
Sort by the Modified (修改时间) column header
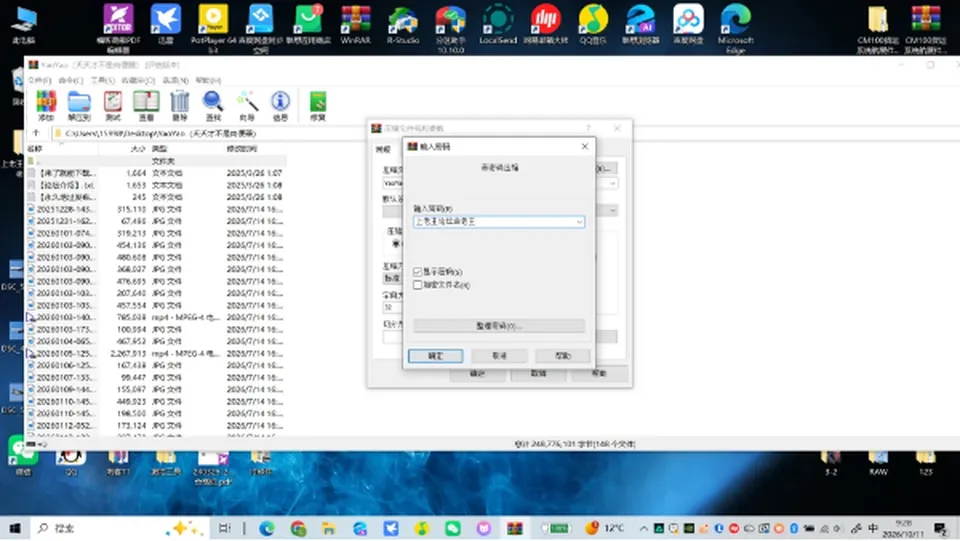[254, 149]
